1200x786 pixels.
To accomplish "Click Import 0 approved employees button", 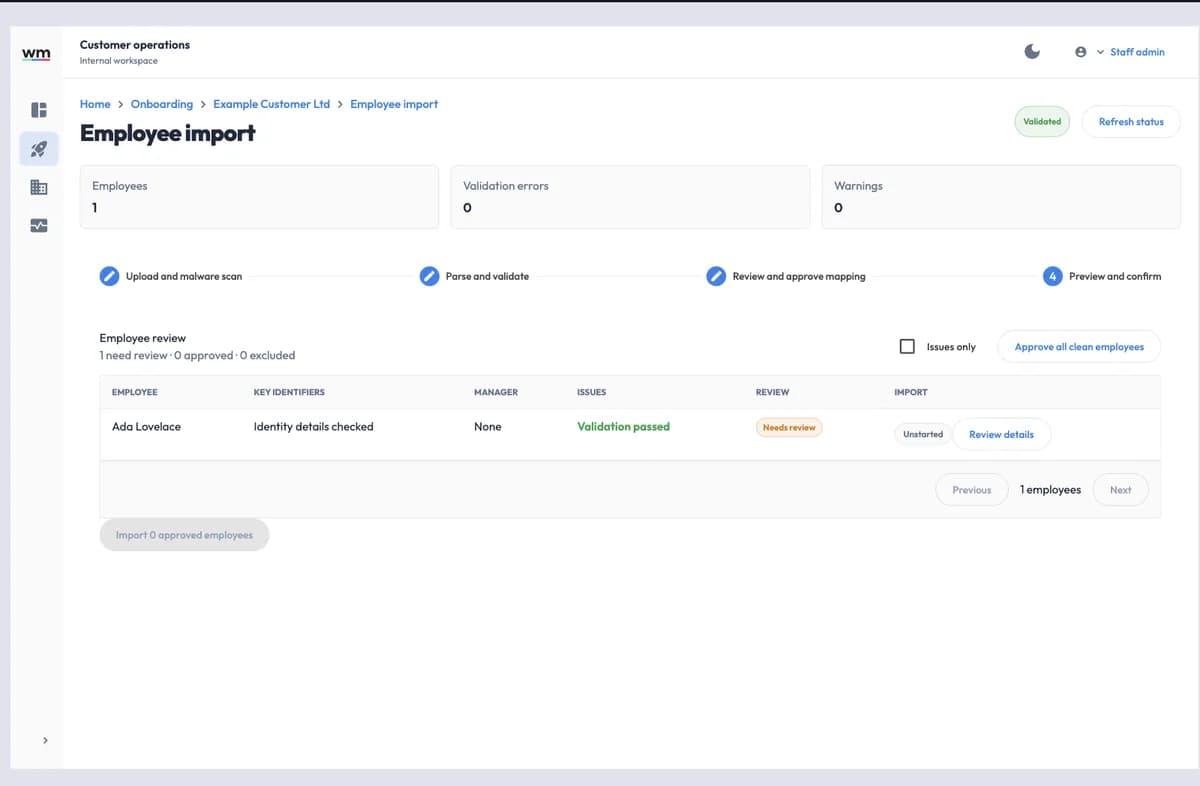I will point(184,535).
